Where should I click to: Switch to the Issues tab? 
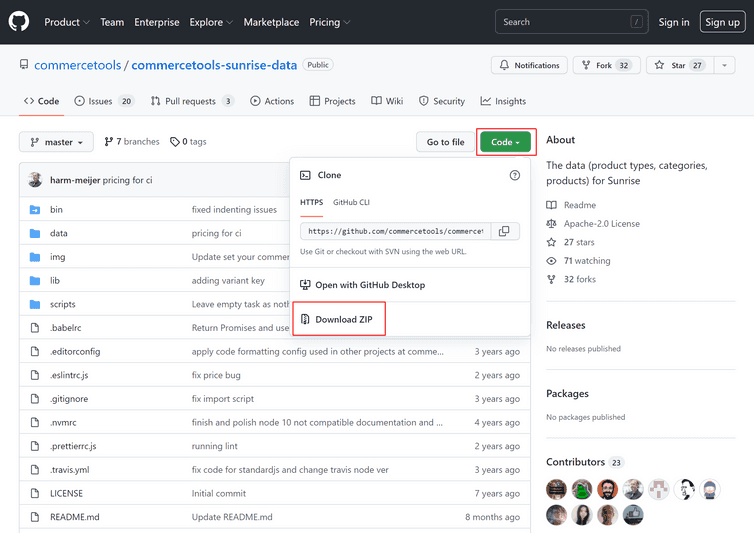[104, 101]
